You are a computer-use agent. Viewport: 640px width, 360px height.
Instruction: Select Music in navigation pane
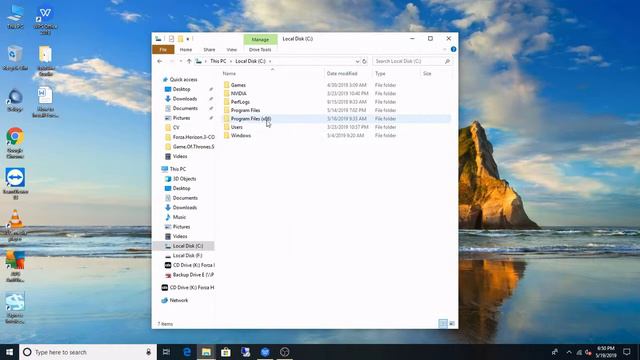click(x=179, y=217)
